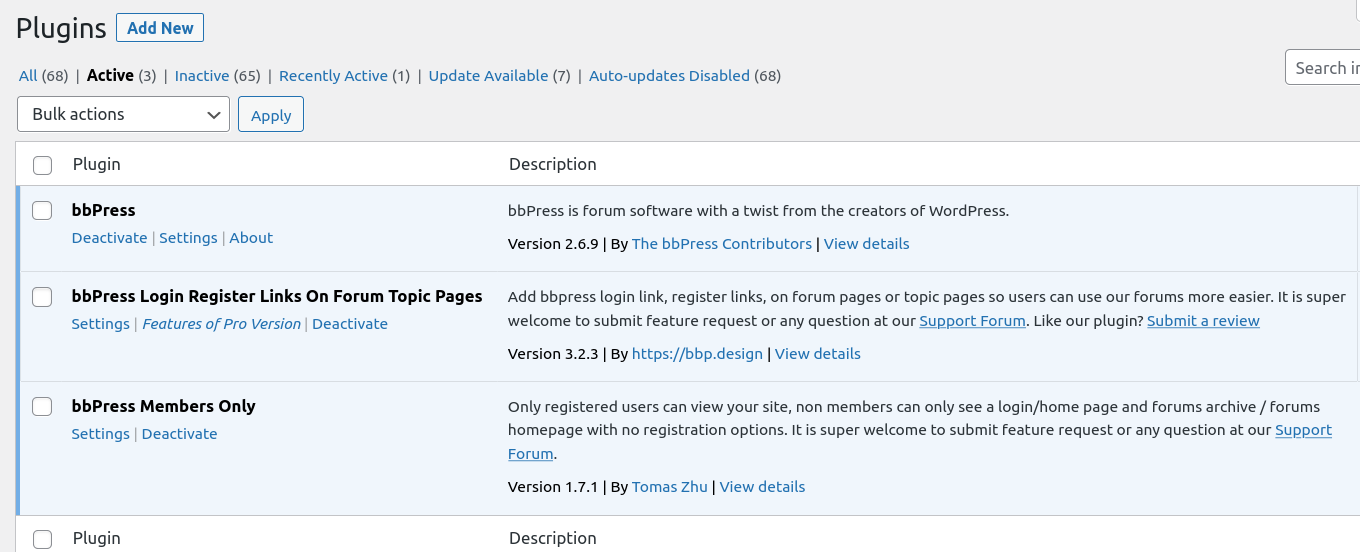Click the Plugins page heading
The image size is (1360, 552).
(61, 28)
